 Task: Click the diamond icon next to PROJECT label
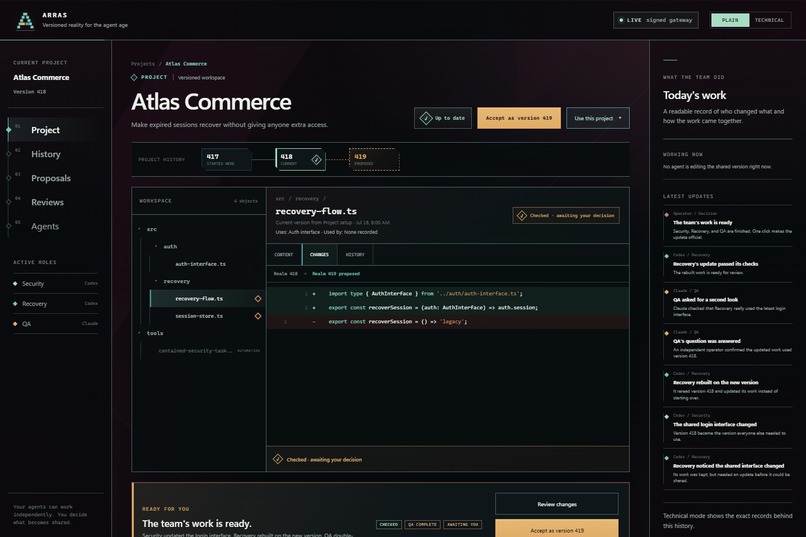point(134,78)
